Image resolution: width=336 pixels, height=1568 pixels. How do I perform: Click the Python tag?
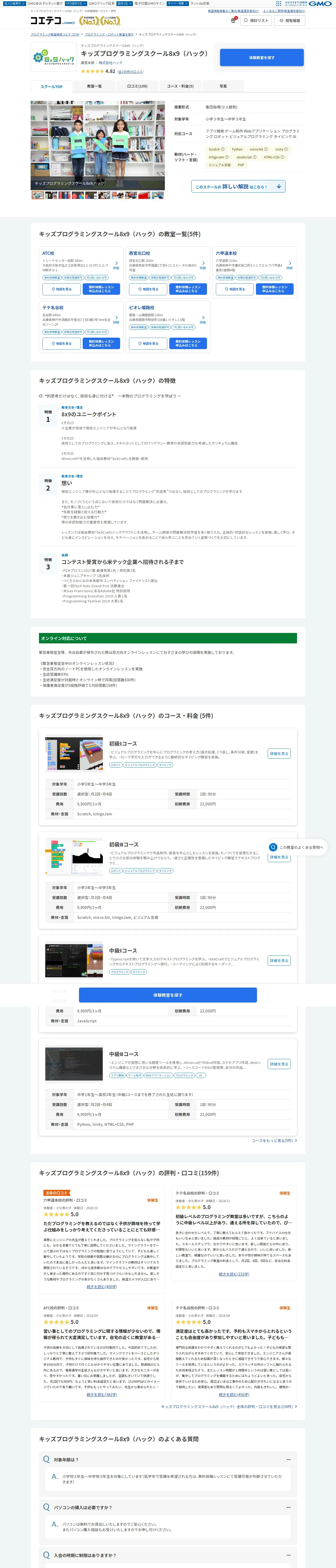tap(237, 149)
